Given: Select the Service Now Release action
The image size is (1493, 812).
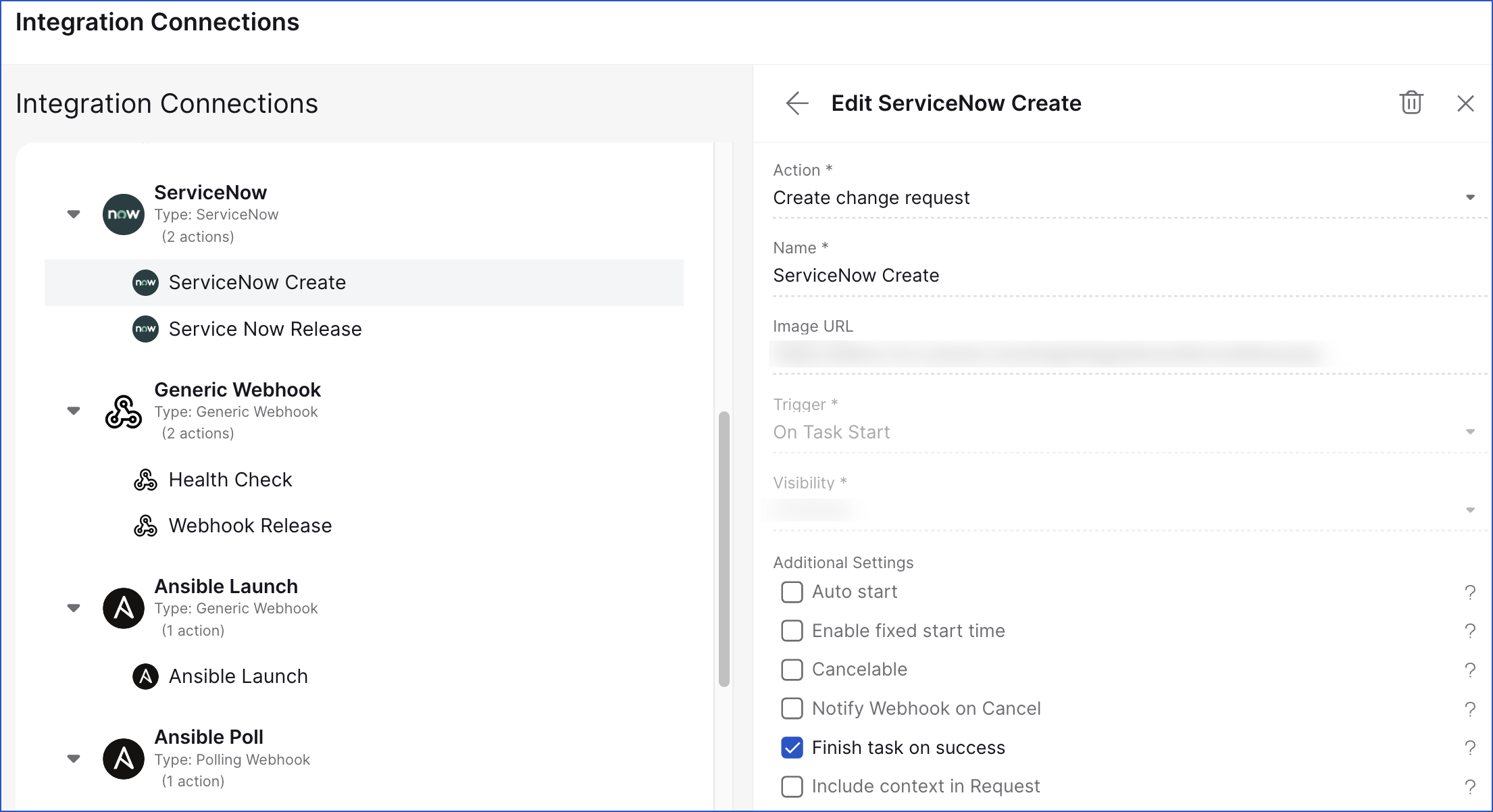Looking at the screenshot, I should pos(364,329).
